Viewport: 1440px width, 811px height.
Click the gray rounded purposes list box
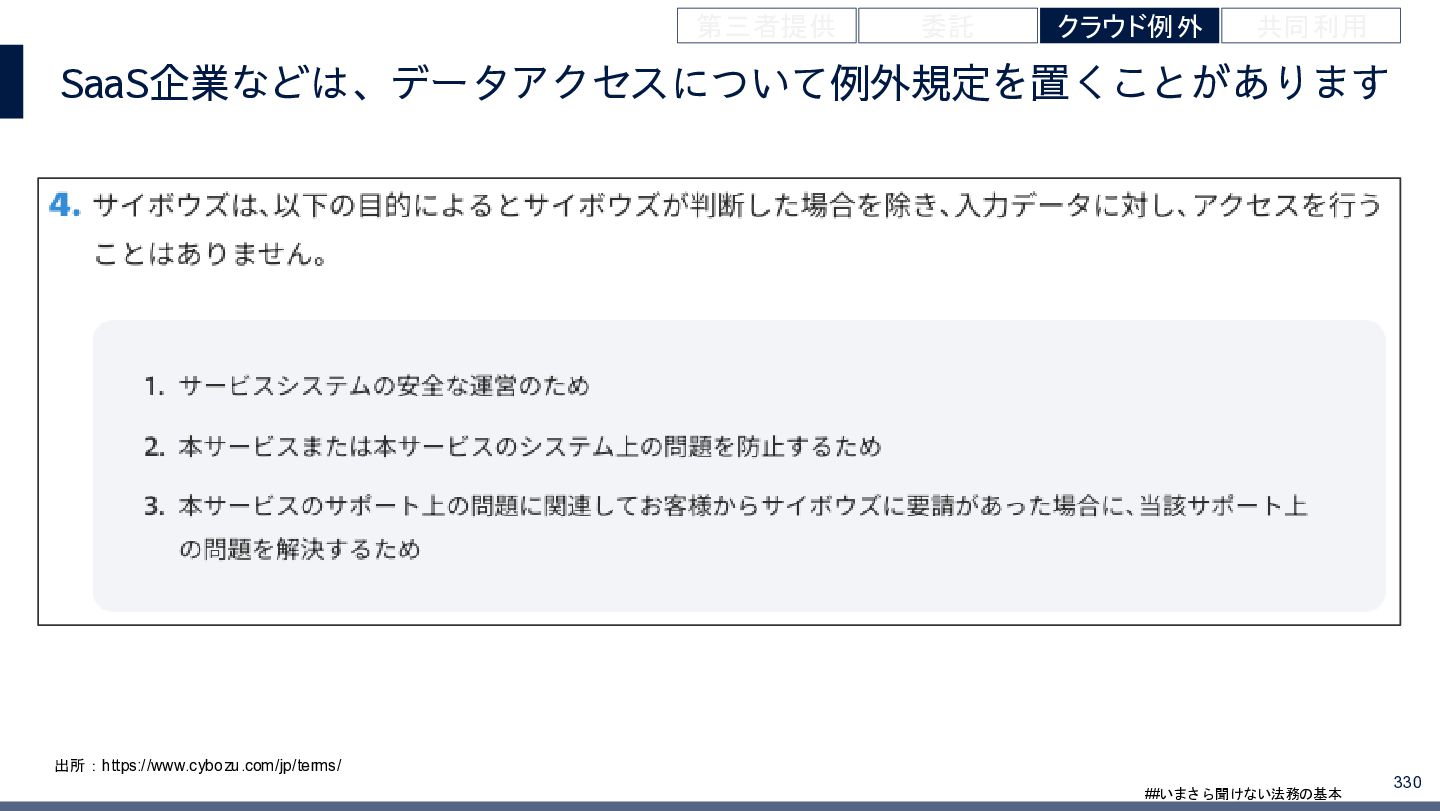coord(739,466)
